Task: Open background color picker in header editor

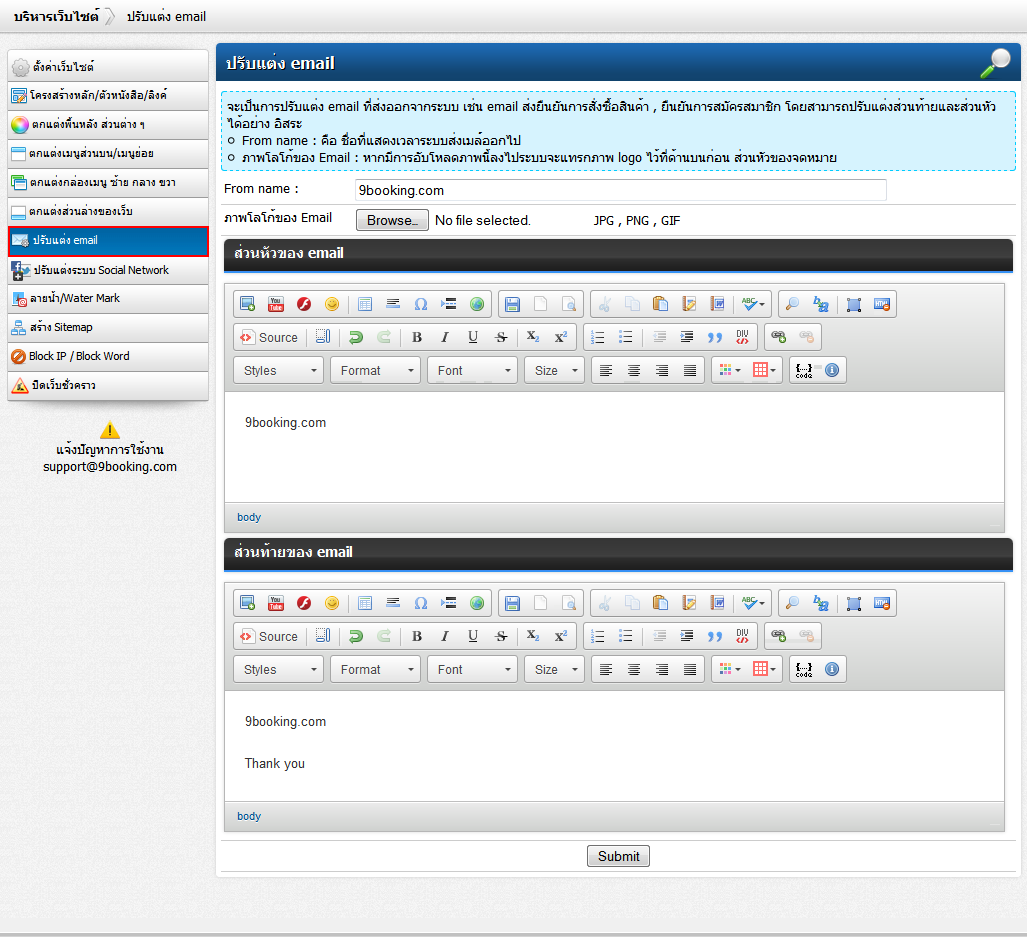Action: point(764,371)
